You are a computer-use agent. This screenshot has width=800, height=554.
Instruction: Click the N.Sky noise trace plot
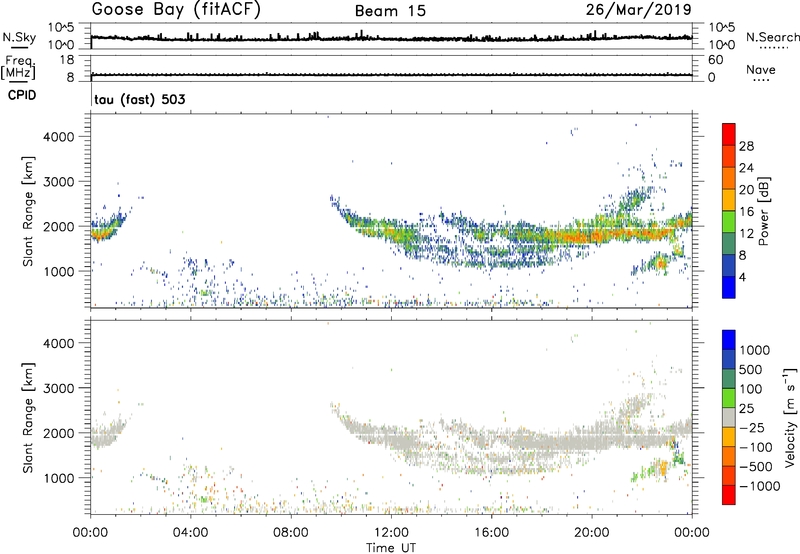click(391, 37)
